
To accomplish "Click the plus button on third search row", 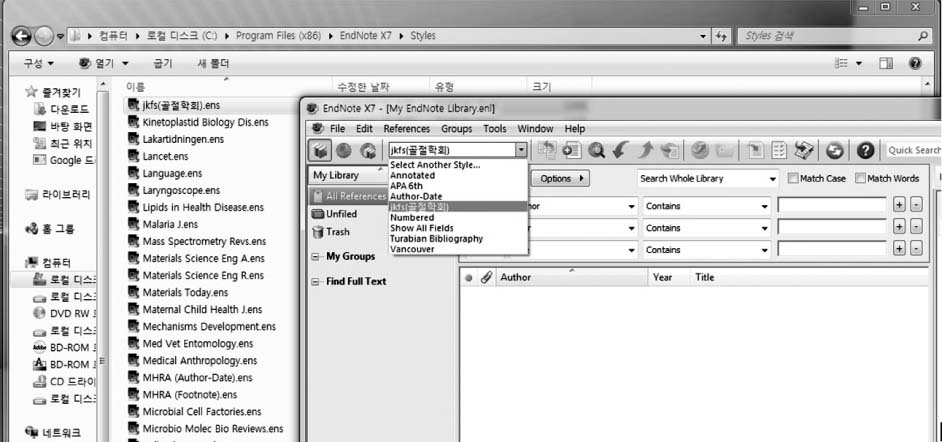I will coord(899,249).
